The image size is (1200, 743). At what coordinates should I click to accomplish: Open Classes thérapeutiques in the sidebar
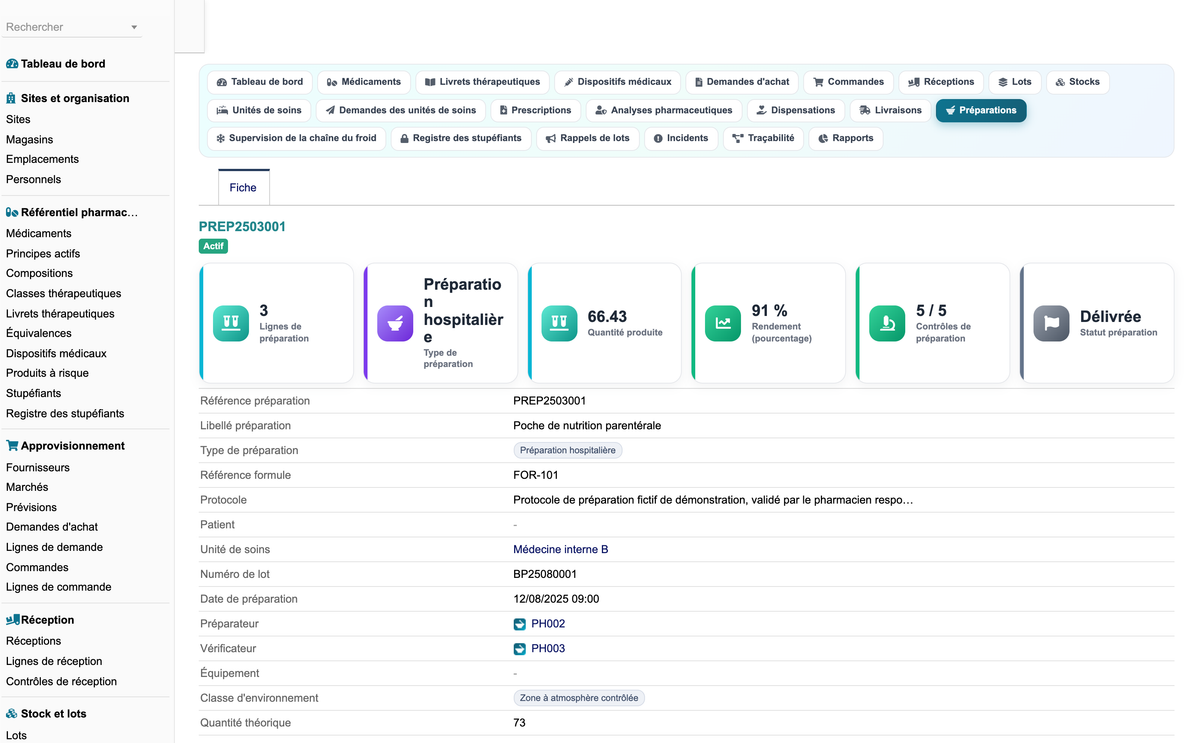[x=64, y=294]
